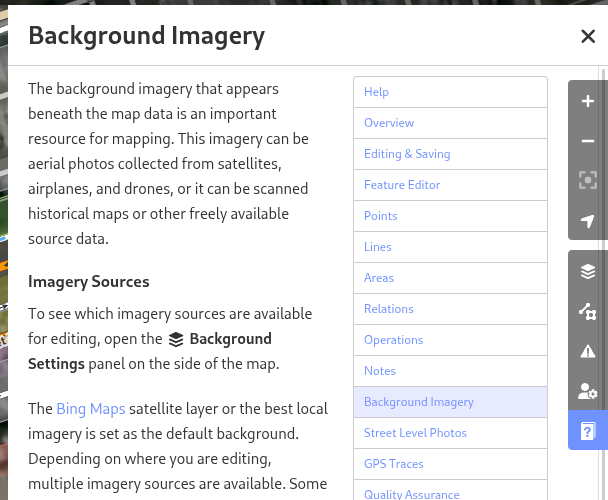Click the zoom in plus icon
608x500 pixels.
coord(588,101)
